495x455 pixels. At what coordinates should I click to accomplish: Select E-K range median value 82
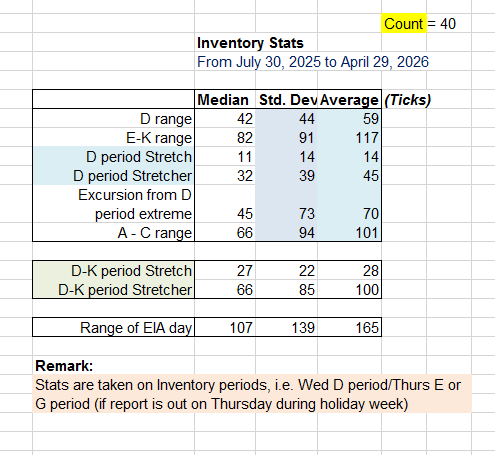(x=225, y=137)
